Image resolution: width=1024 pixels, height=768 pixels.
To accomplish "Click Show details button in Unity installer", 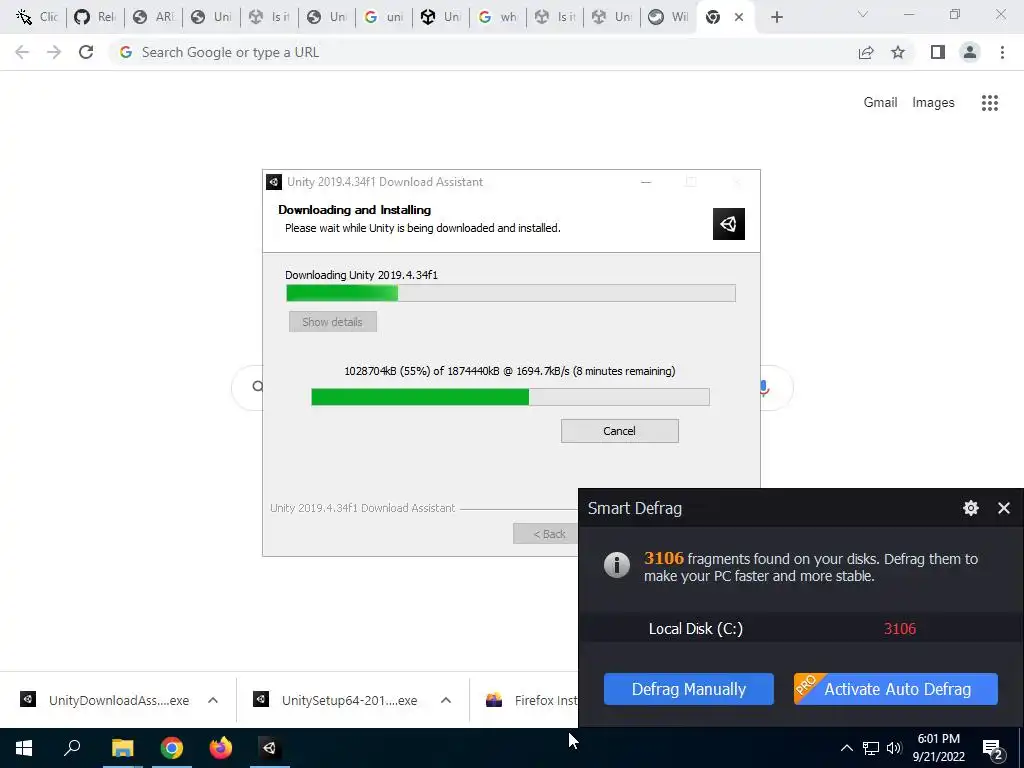I will [332, 322].
